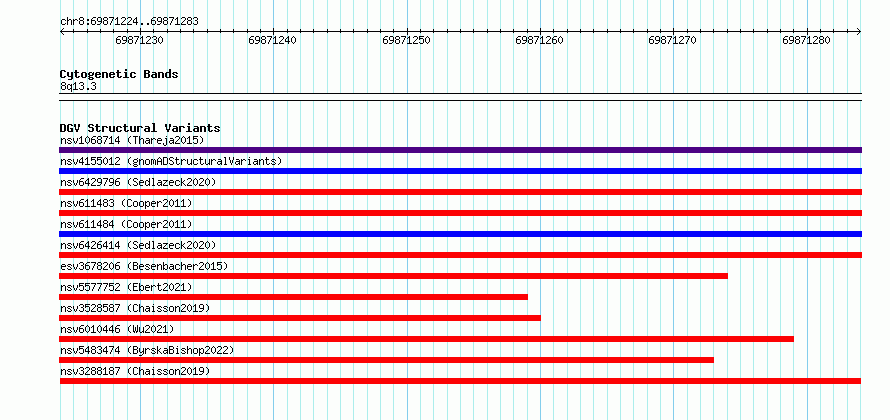Click the right arrowhead of the coordinate ruler

(859, 32)
